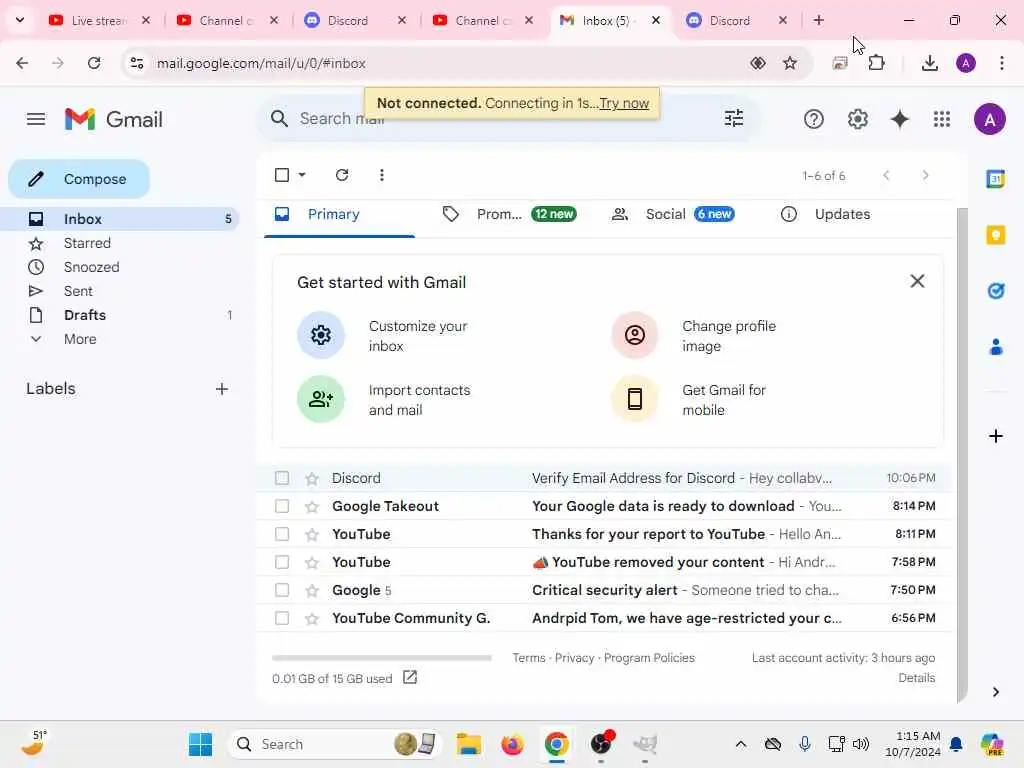Select the YouTube Community G. email checkbox
The image size is (1024, 768).
coord(282,618)
